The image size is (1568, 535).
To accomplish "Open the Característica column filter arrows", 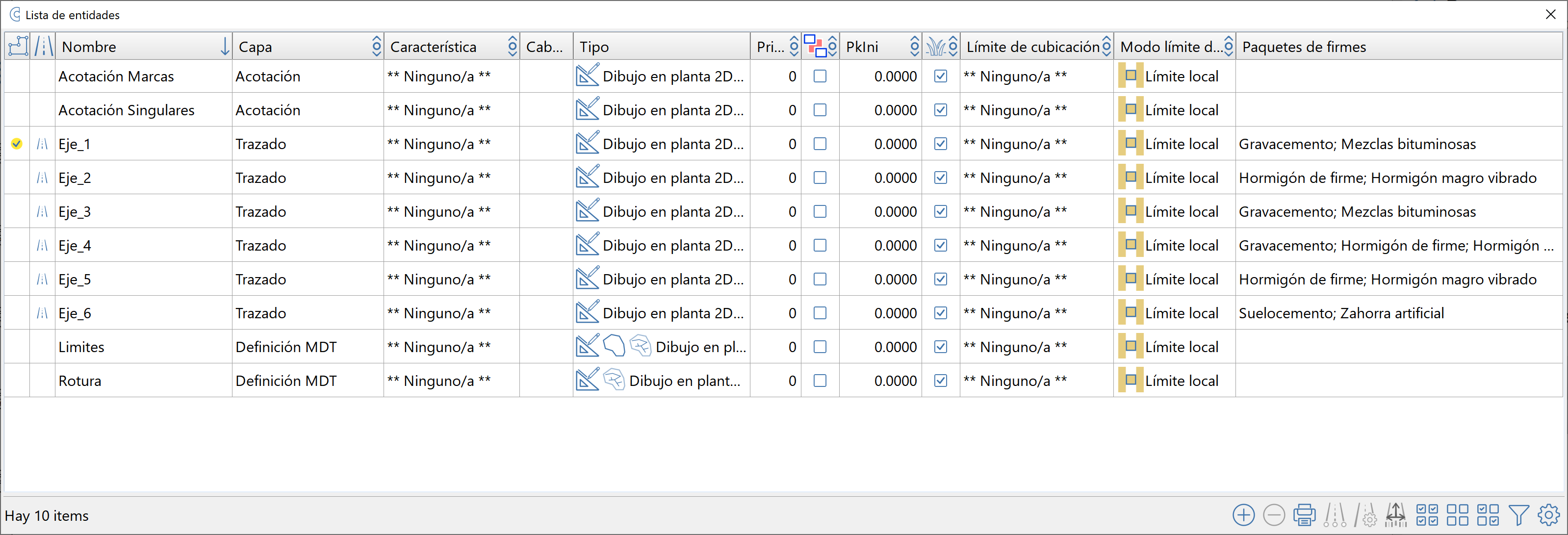I will click(x=512, y=46).
